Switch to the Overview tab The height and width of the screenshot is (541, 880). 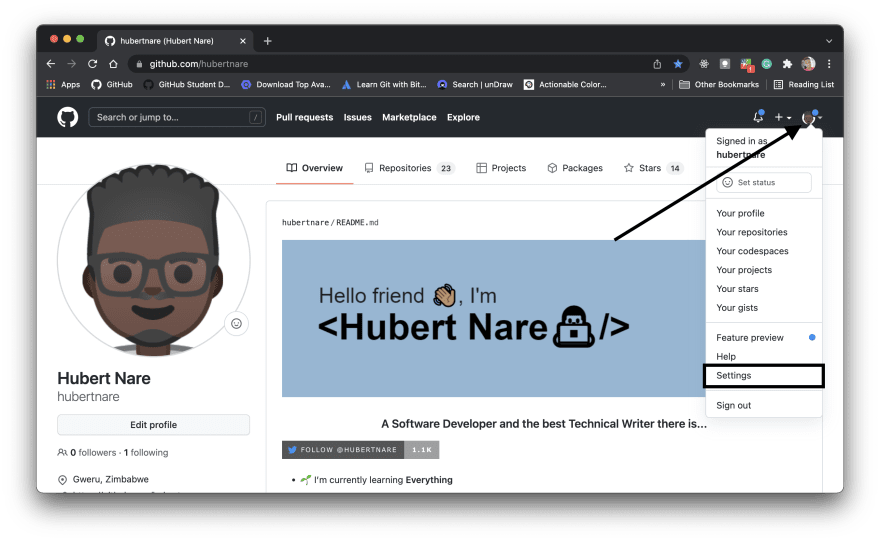(314, 168)
